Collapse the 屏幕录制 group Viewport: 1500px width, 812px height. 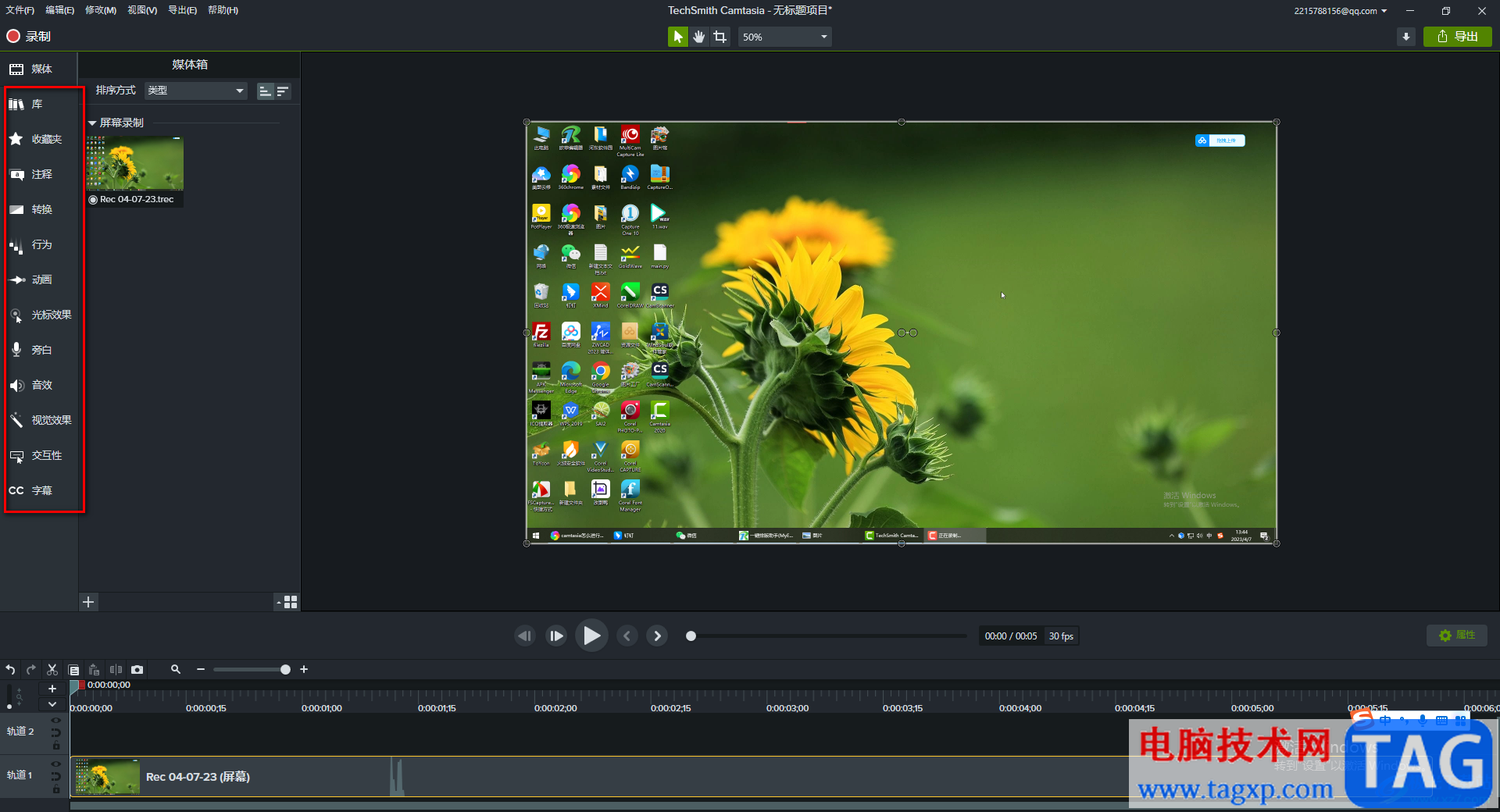[x=92, y=123]
